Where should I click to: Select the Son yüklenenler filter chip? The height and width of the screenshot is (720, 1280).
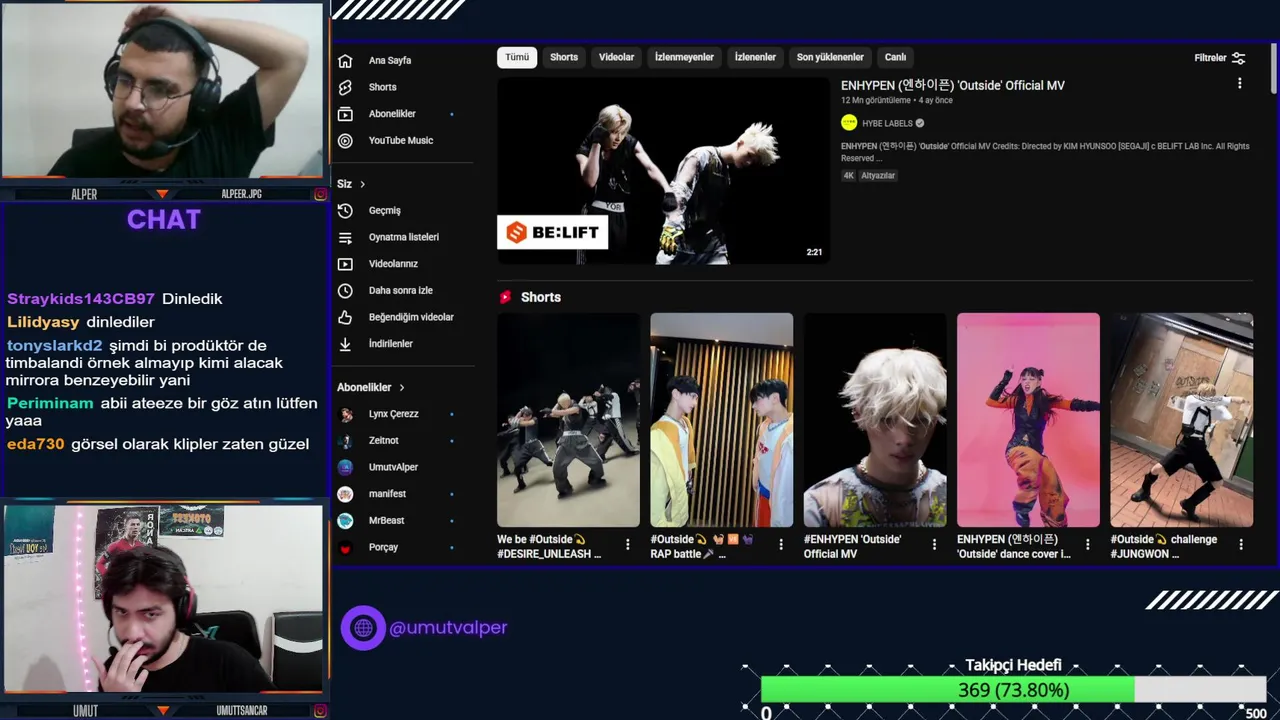click(x=830, y=57)
